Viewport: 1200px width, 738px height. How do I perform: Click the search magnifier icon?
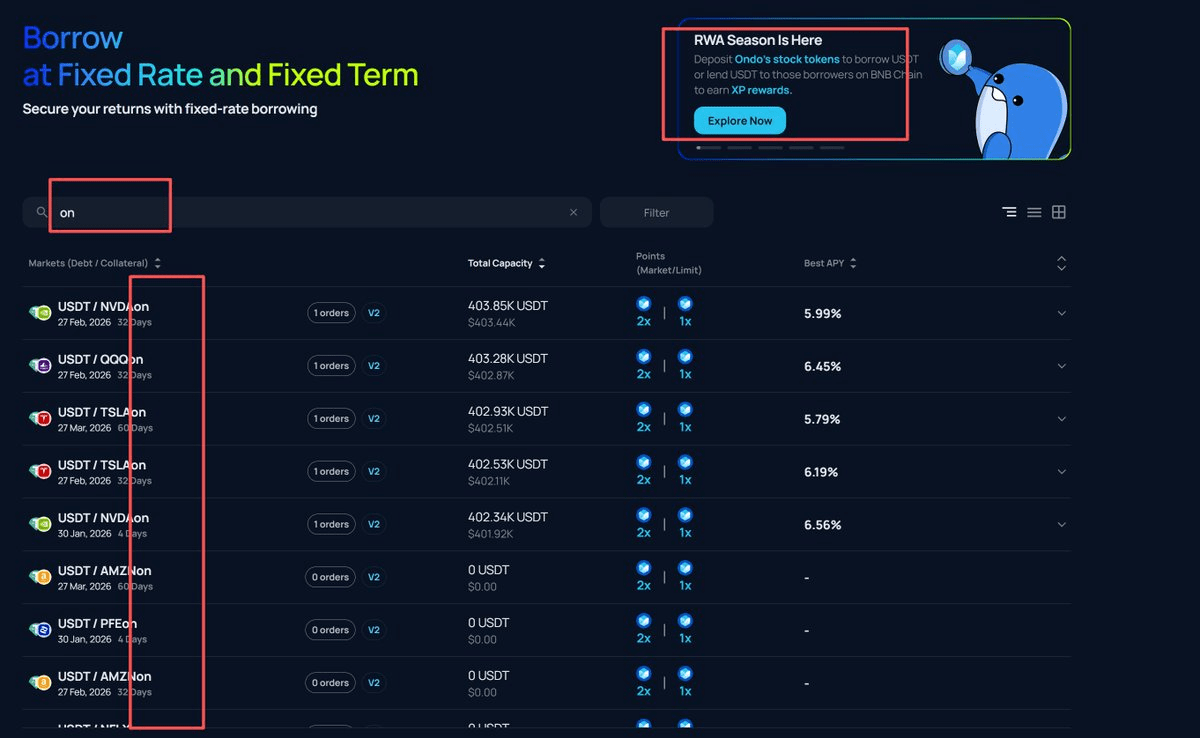click(41, 212)
